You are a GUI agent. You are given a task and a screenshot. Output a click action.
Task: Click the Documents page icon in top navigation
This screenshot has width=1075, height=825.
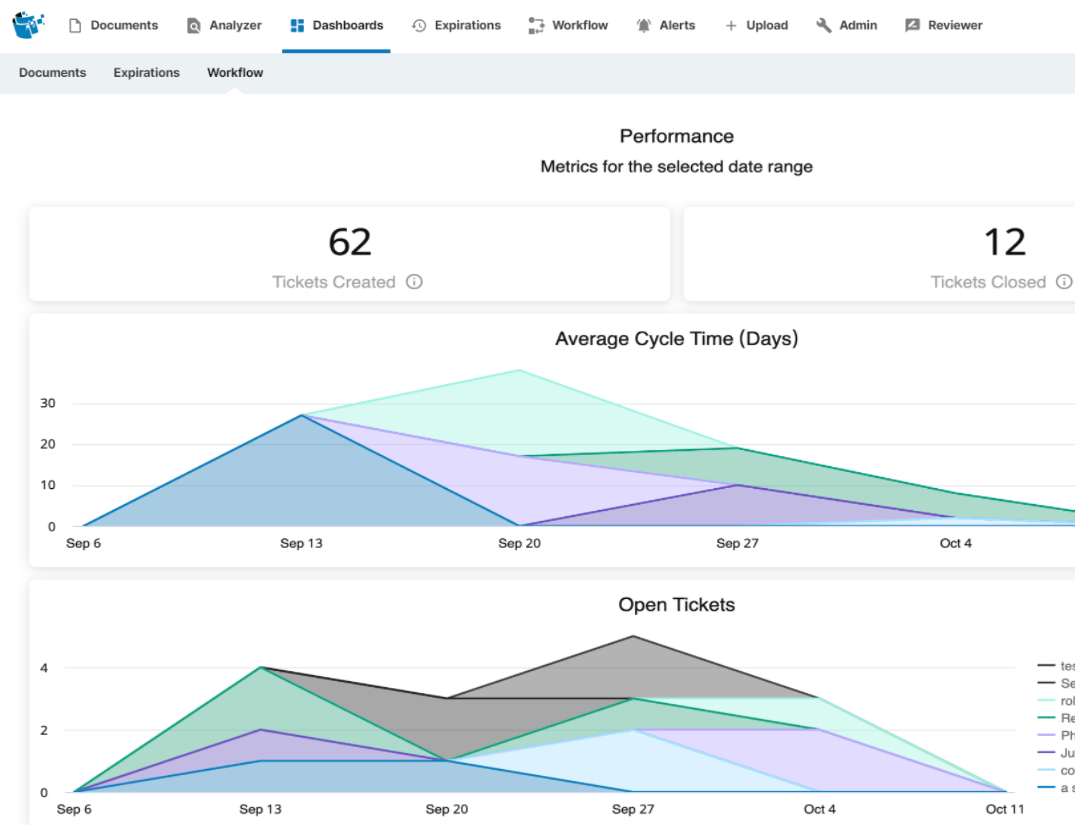[75, 26]
